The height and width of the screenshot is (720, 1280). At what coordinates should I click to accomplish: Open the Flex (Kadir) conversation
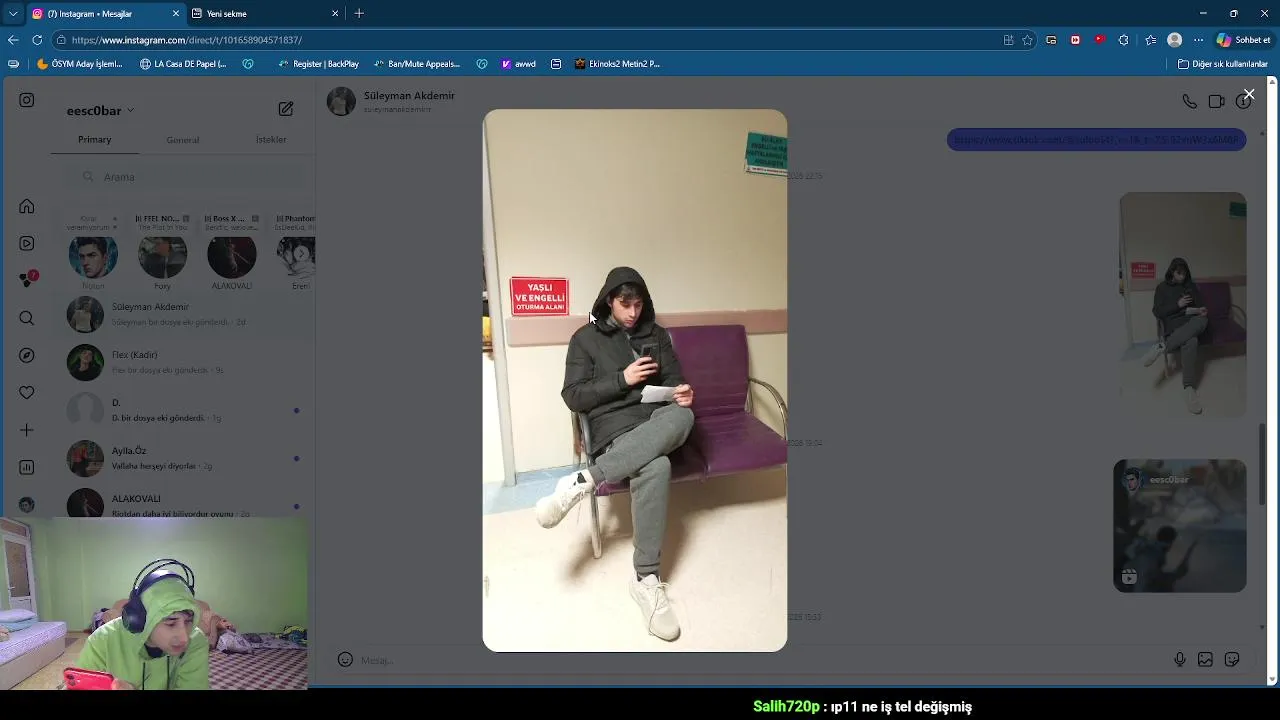point(183,362)
